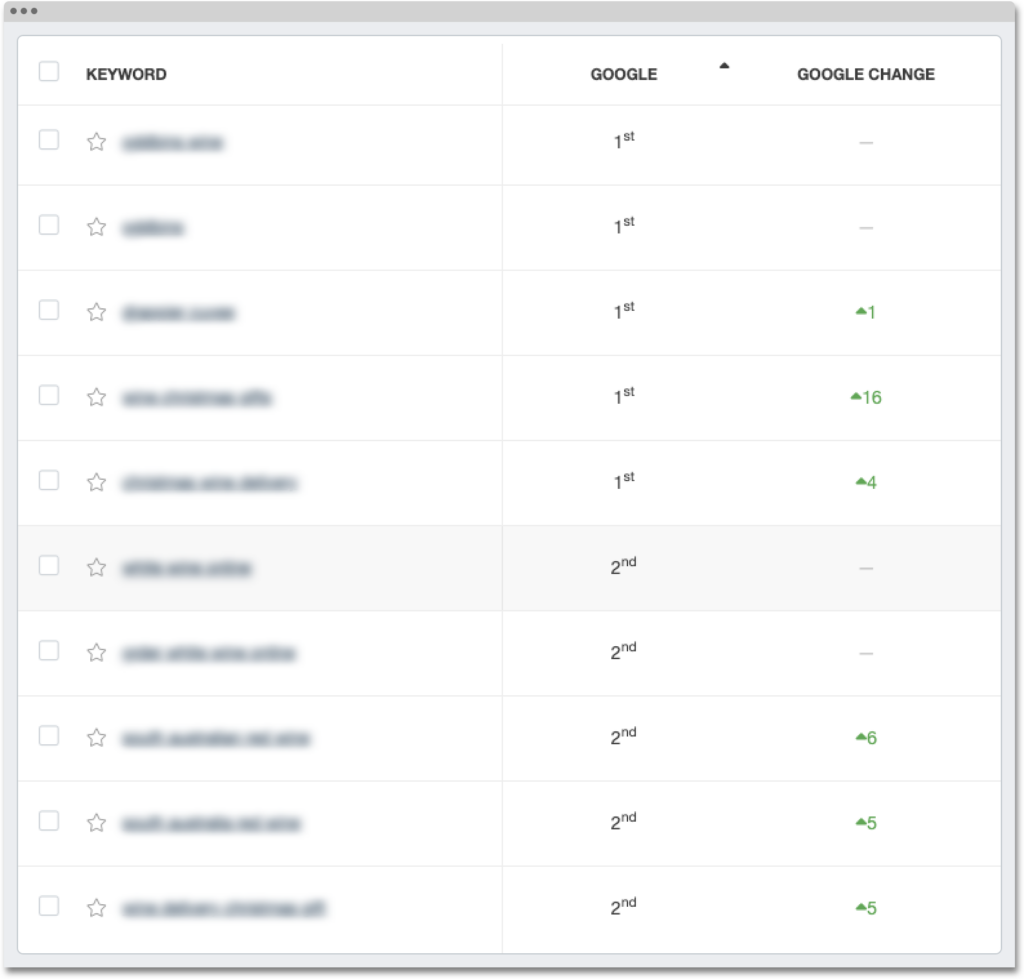This screenshot has width=1024, height=979.
Task: Star the keyword with +1 Google change
Action: click(96, 312)
